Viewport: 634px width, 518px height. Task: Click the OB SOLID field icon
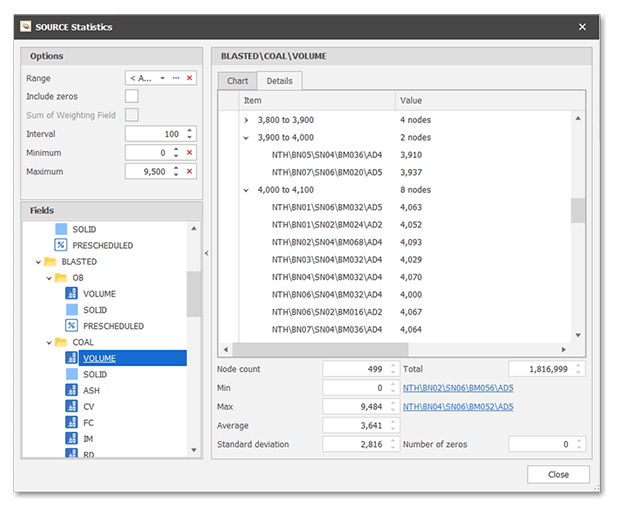[x=72, y=310]
